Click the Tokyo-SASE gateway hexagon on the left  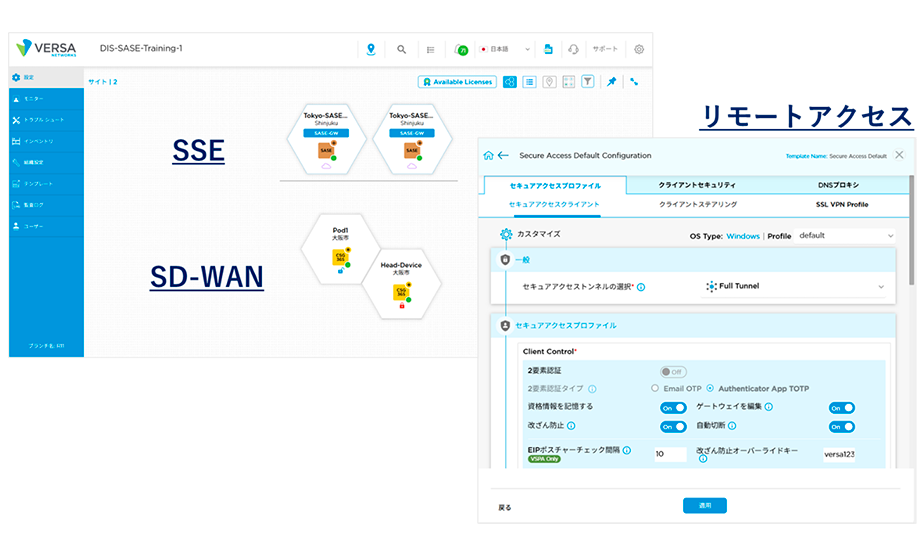point(327,138)
